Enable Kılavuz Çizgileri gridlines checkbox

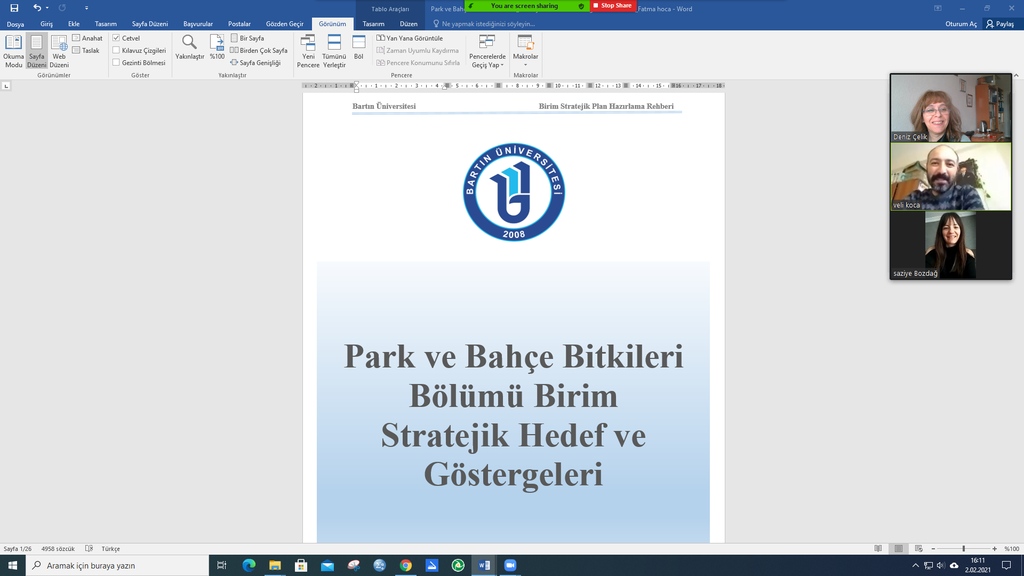(x=117, y=50)
